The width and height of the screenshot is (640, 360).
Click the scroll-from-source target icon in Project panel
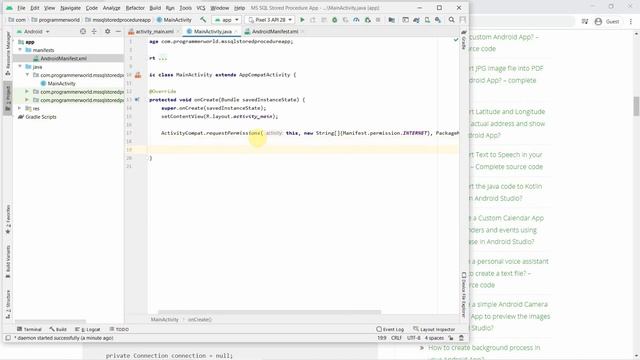point(83,31)
